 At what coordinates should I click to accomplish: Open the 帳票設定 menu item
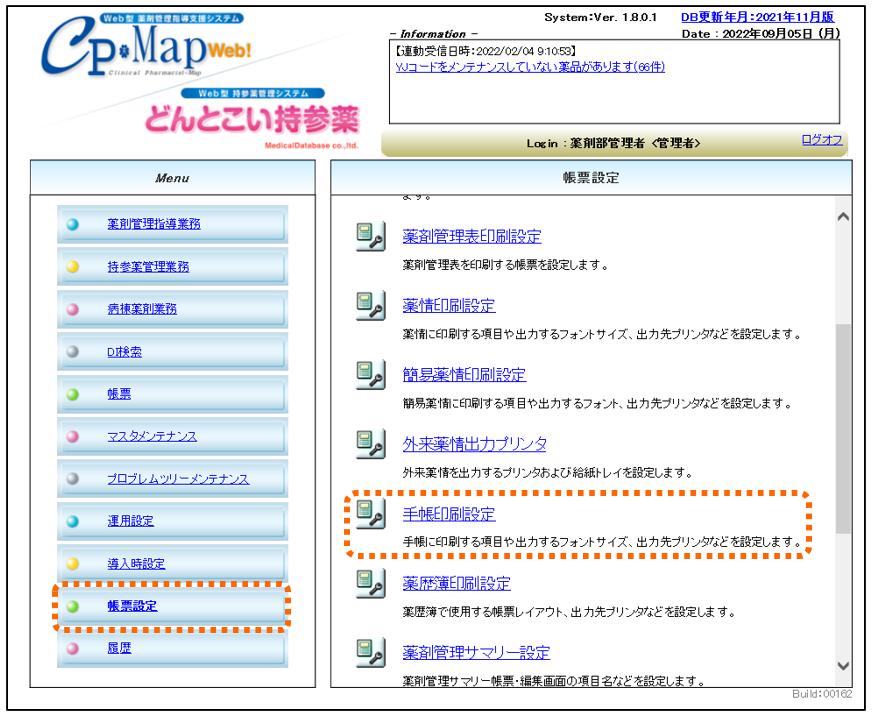click(x=132, y=606)
